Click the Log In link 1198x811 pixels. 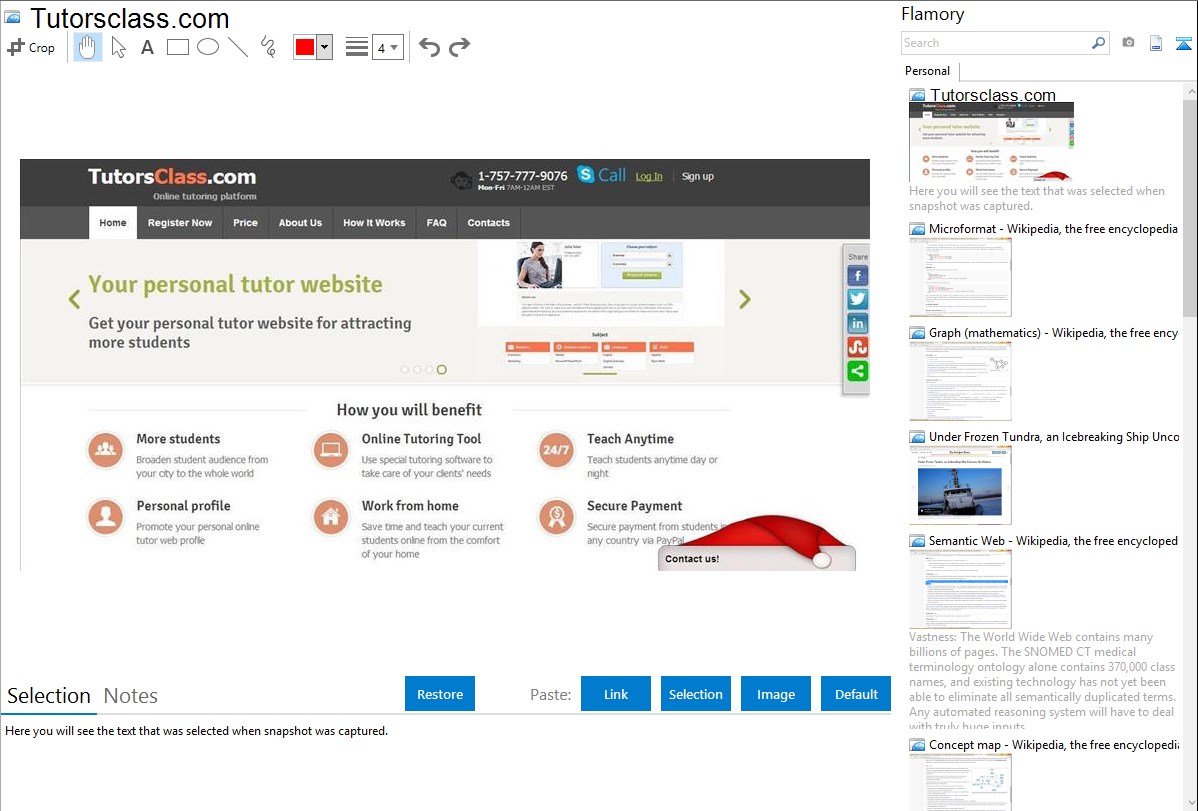(649, 177)
